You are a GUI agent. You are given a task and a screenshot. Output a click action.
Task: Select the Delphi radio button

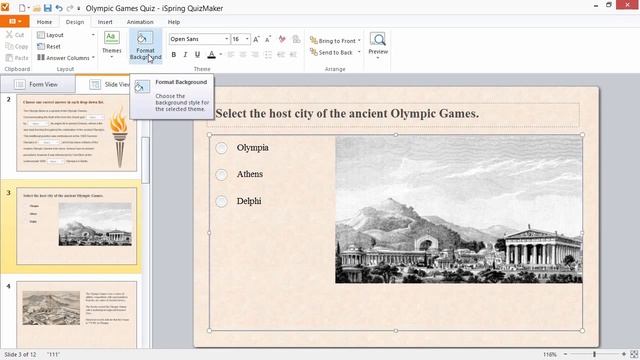pyautogui.click(x=221, y=201)
